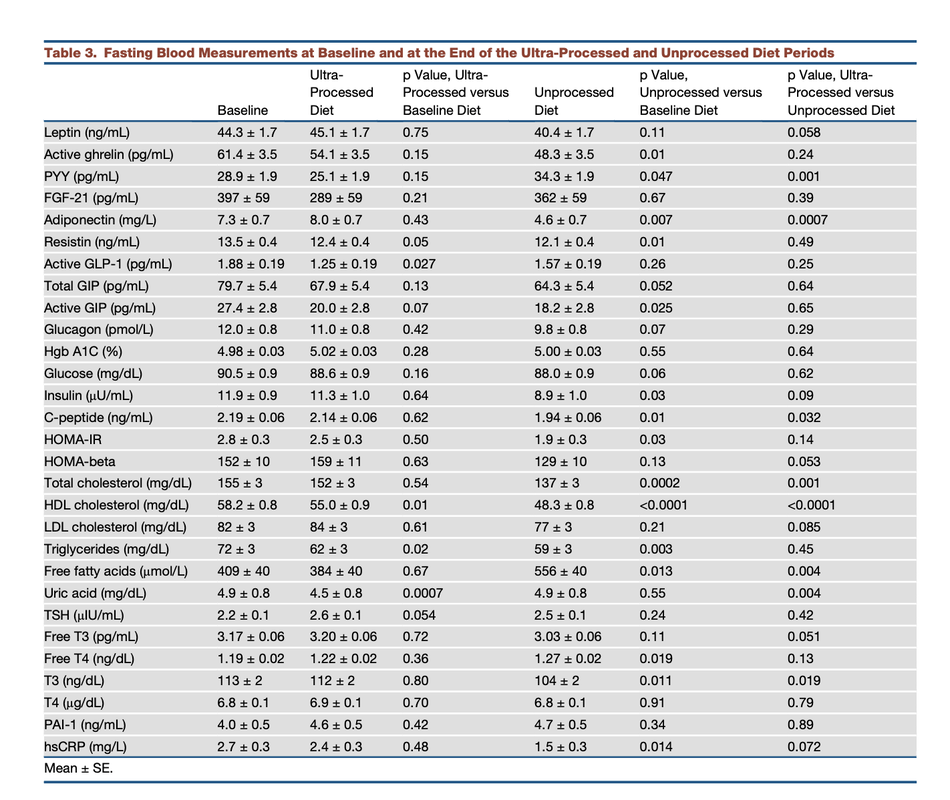This screenshot has width=950, height=800.
Task: Click the 'Insulin (µU/mL)' row label
Action: click(88, 396)
